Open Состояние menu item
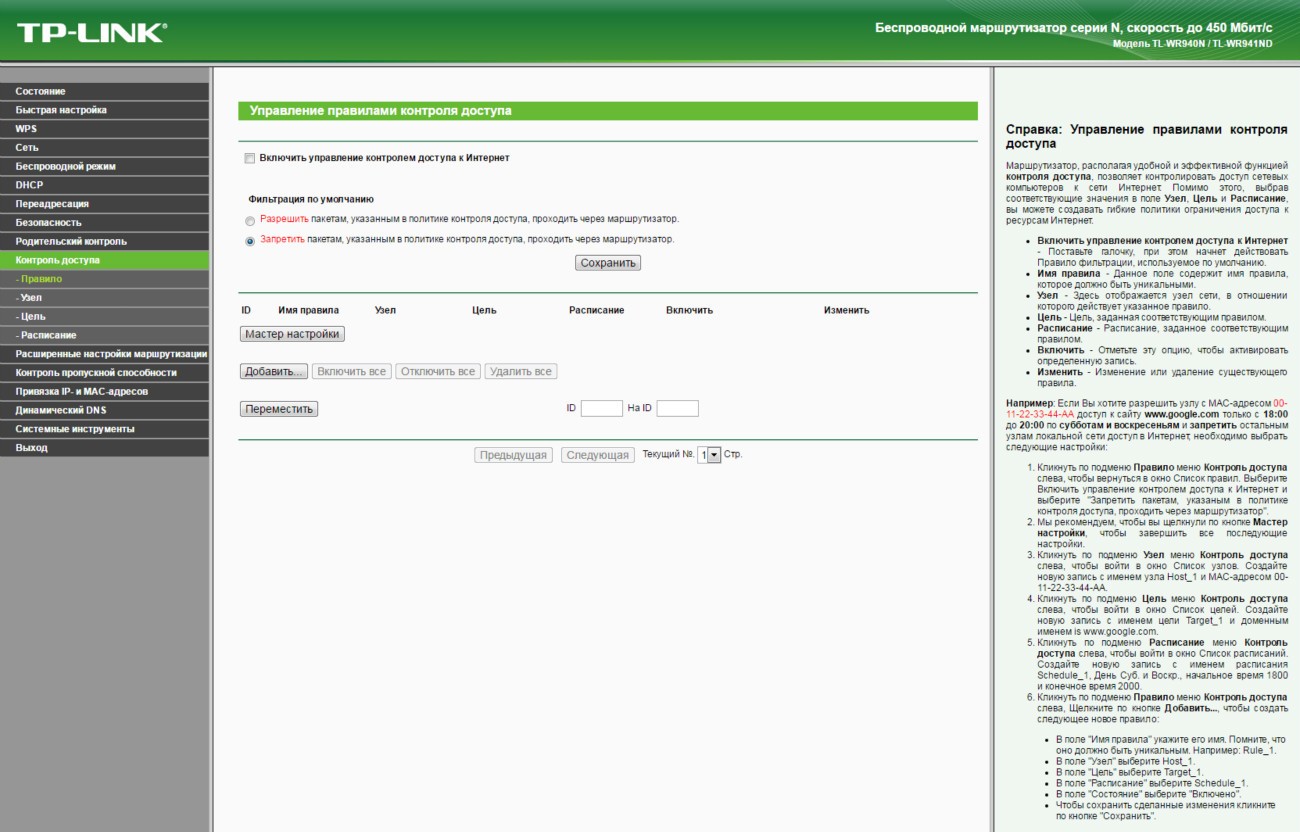 tap(40, 91)
